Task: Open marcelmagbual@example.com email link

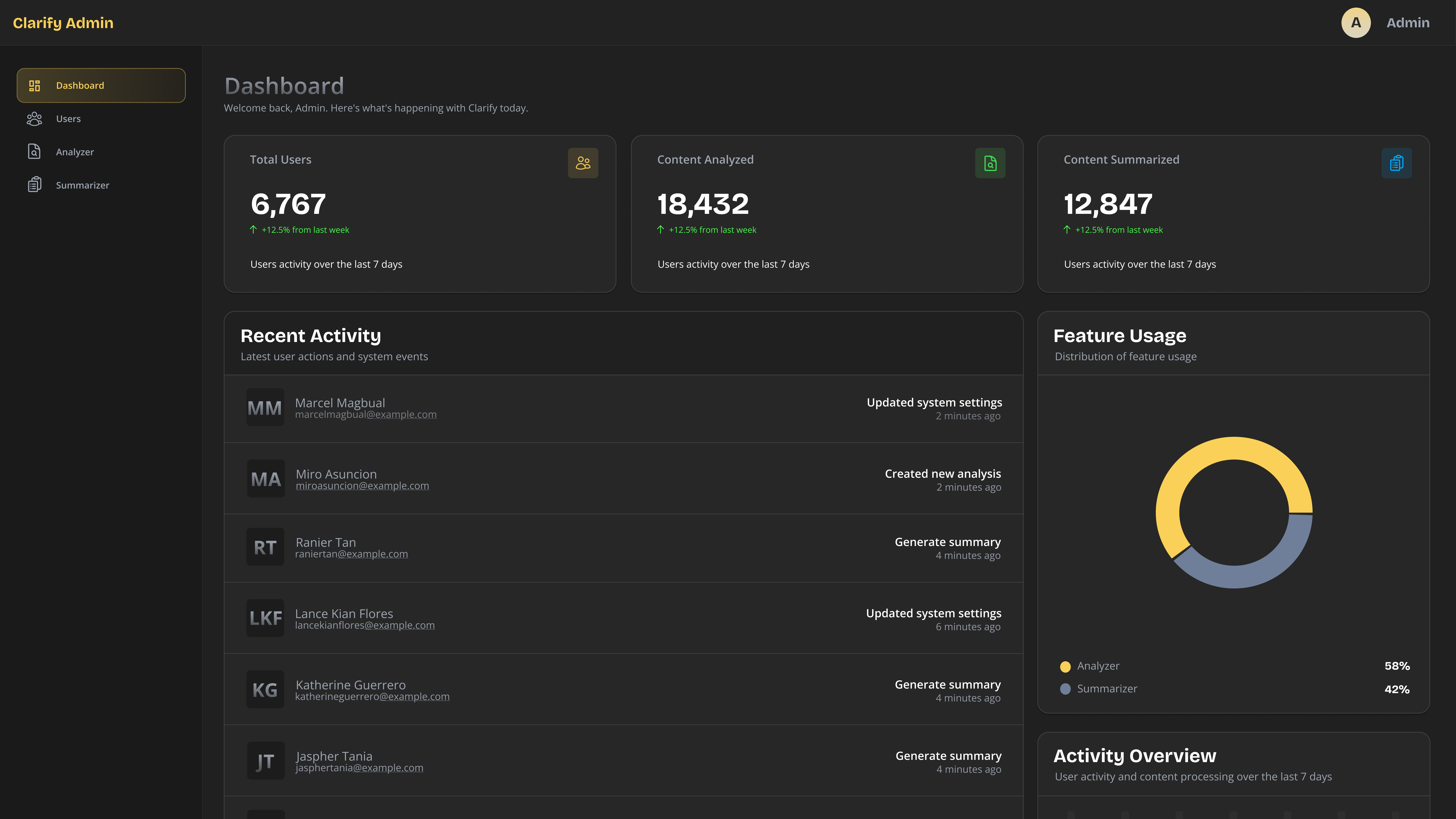Action: [366, 415]
